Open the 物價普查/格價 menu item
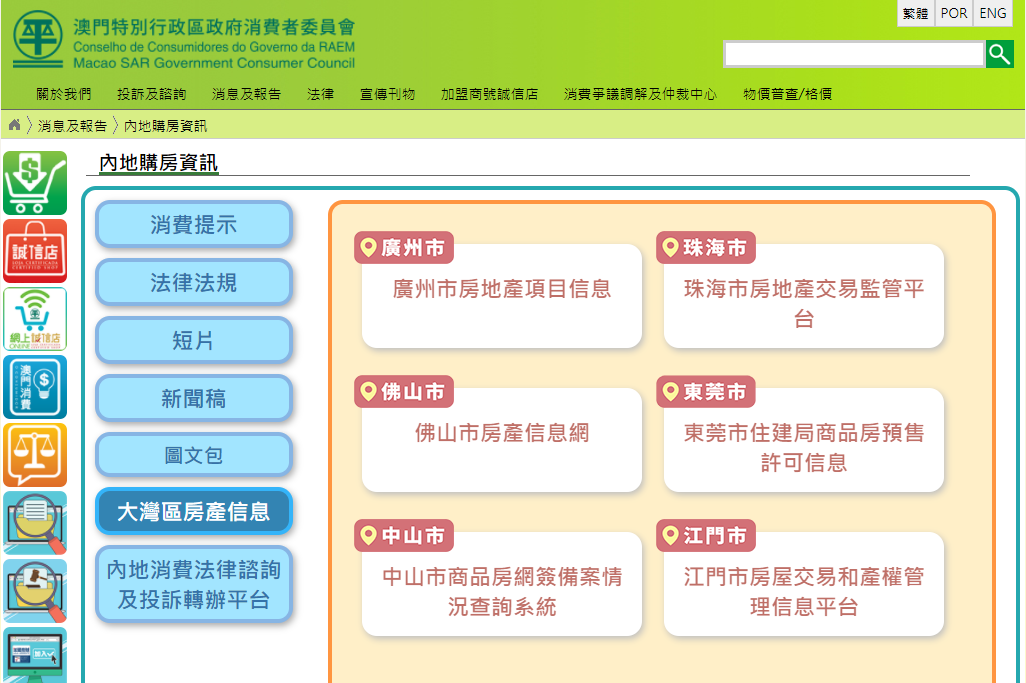 787,94
